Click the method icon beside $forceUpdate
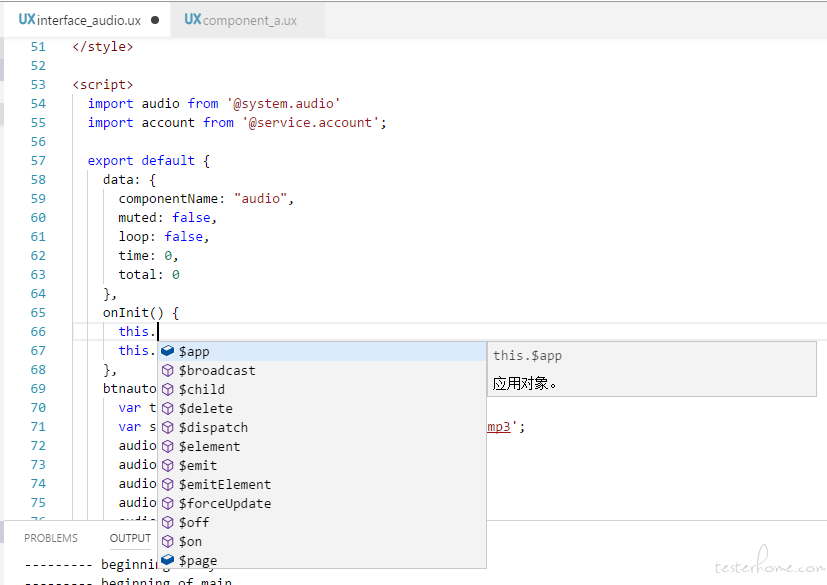The image size is (827, 585). tap(168, 503)
